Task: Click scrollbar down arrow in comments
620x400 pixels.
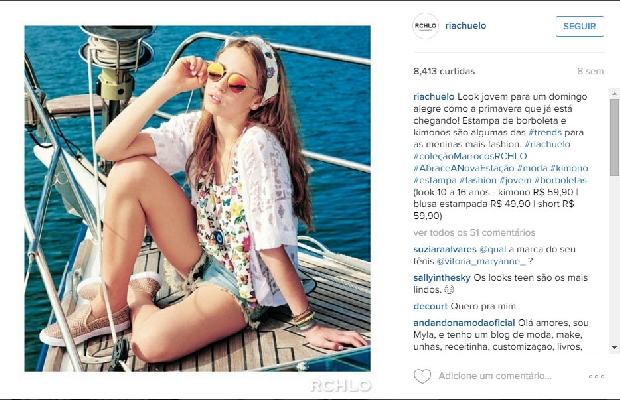Action: pos(614,347)
